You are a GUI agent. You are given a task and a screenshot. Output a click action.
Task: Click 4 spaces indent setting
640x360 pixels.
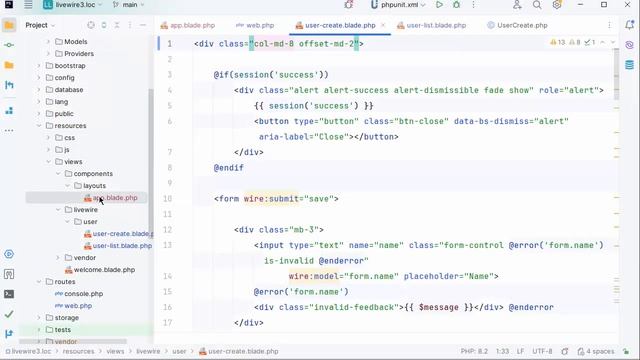596,351
